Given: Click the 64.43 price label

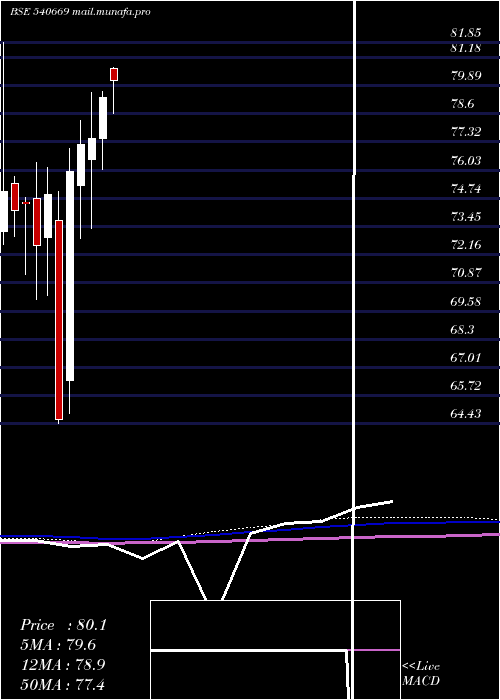Looking at the screenshot, I should pos(466,414).
